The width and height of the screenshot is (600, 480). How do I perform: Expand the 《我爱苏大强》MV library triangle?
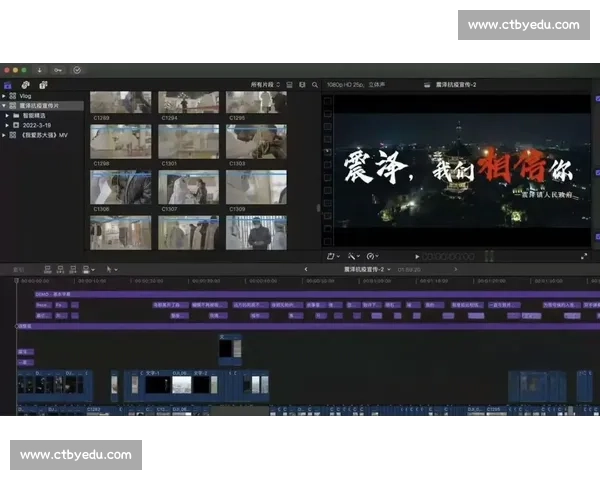[4, 135]
